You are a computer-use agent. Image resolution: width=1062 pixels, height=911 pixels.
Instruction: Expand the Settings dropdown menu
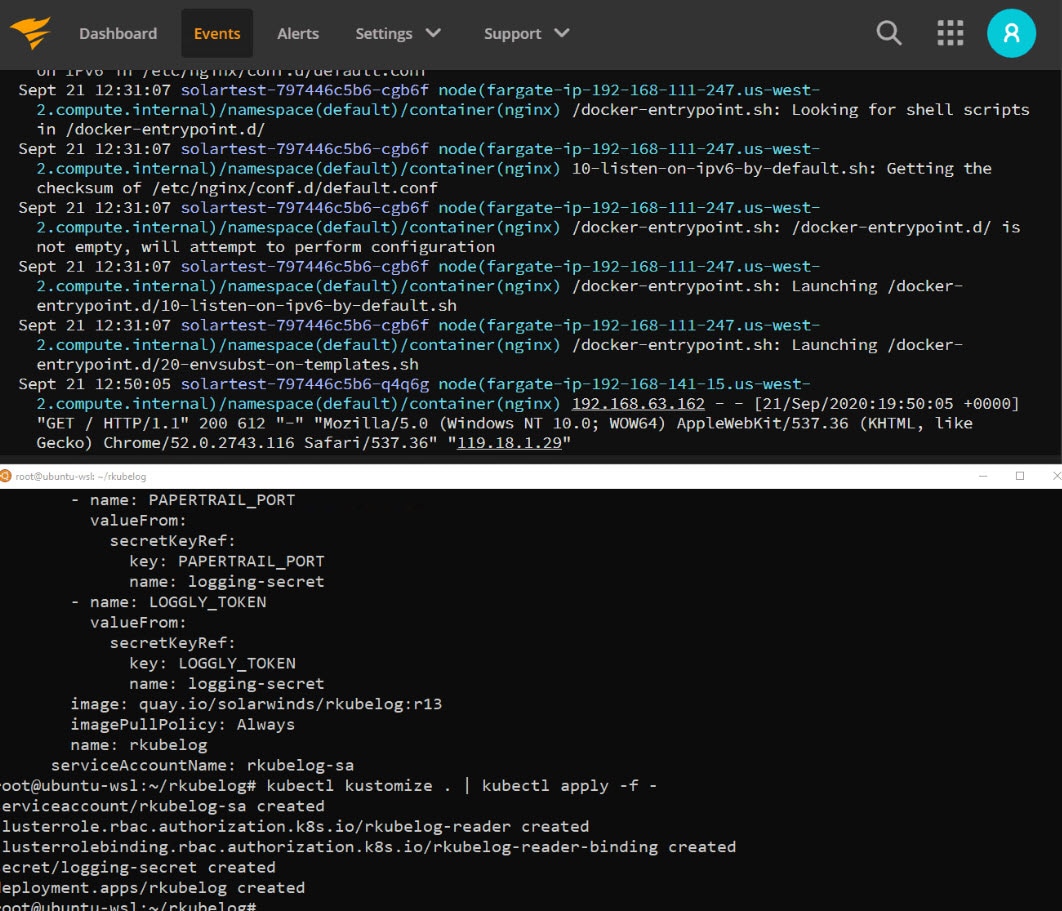tap(398, 33)
